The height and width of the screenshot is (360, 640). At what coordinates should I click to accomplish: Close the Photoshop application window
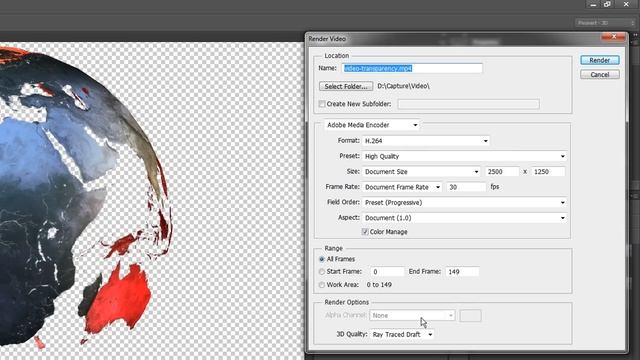point(626,4)
